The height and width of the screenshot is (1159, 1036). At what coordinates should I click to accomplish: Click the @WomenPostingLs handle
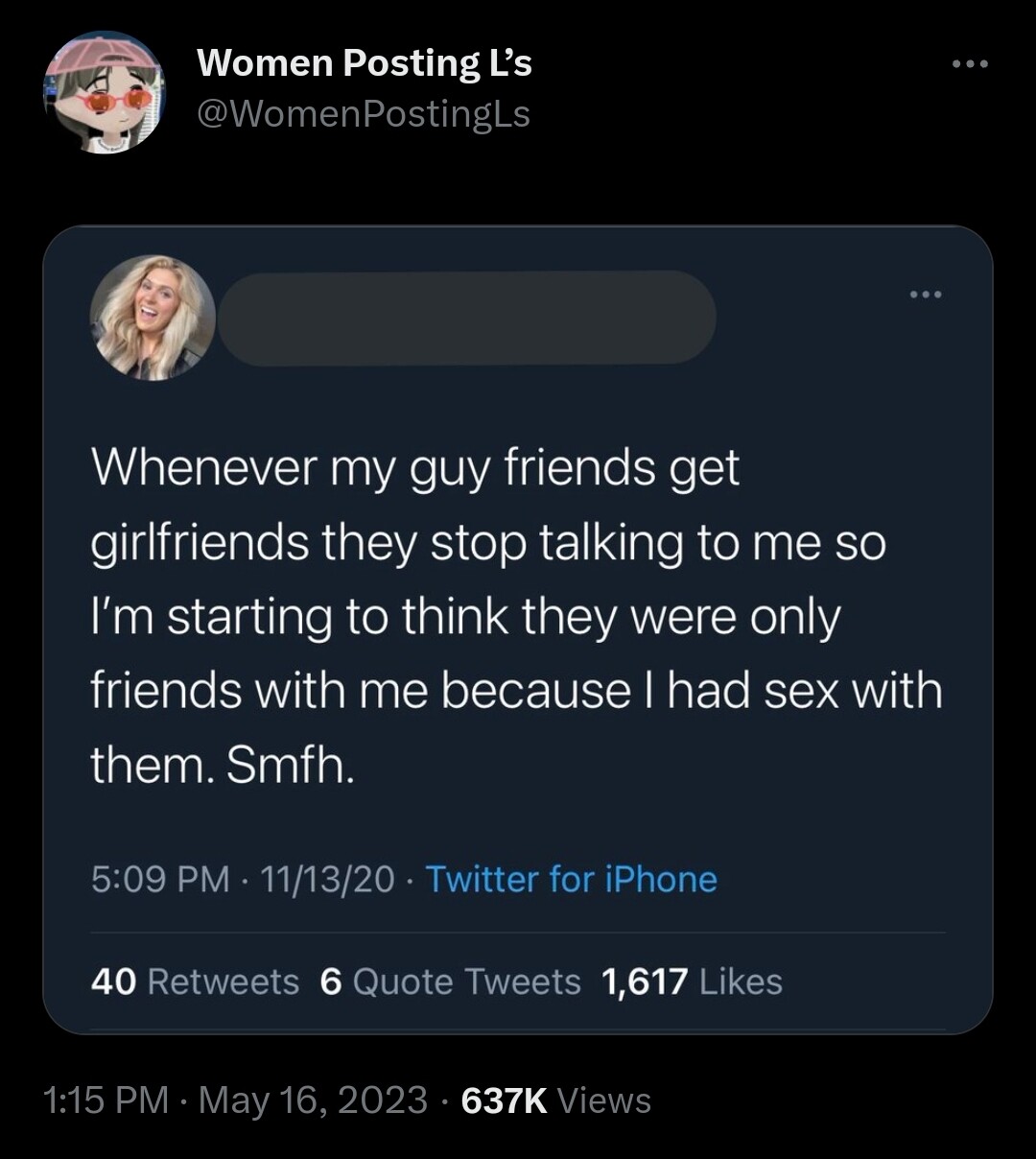pos(363,115)
